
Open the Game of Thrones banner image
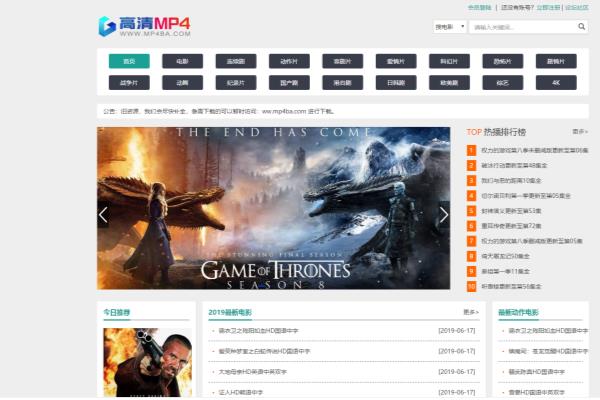tap(274, 208)
